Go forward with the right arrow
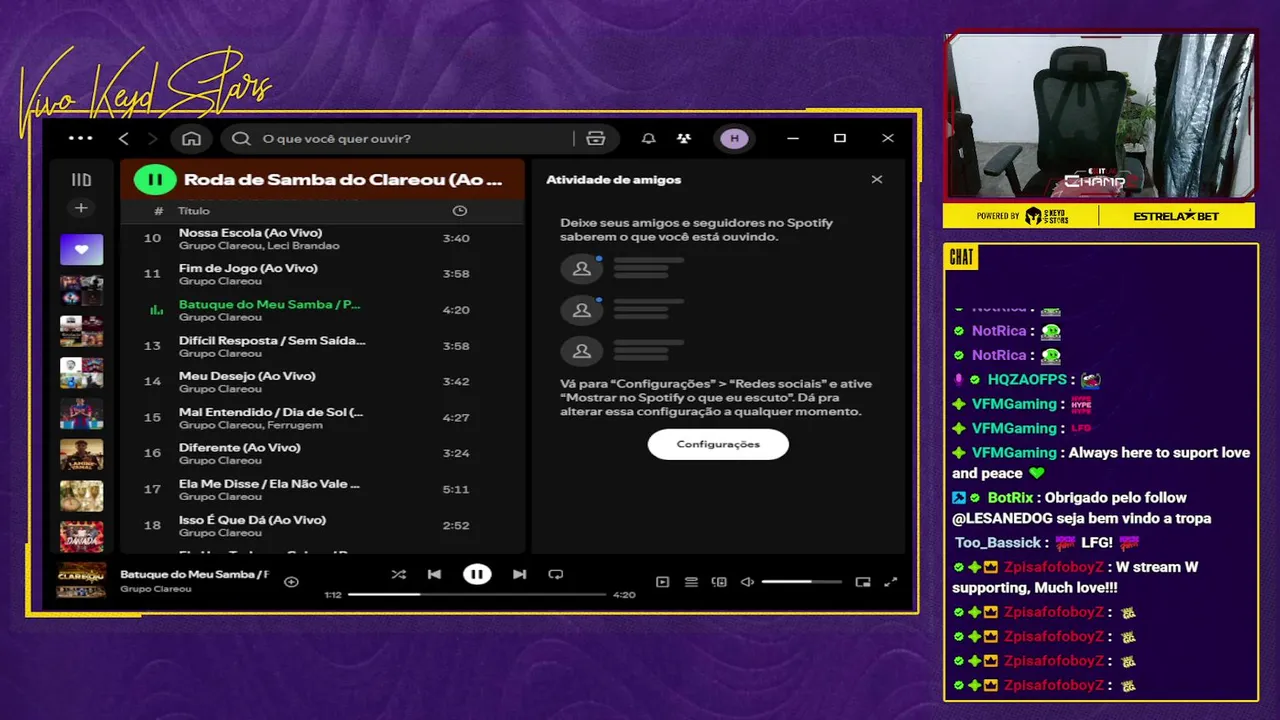This screenshot has width=1280, height=720. [153, 138]
